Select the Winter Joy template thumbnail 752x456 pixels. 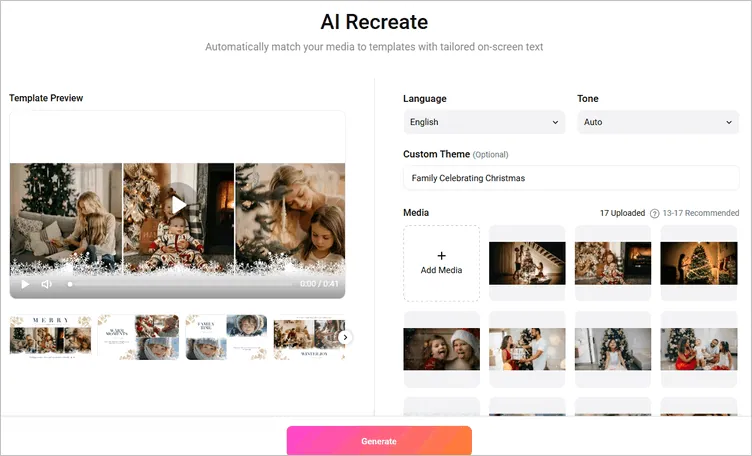[309, 337]
